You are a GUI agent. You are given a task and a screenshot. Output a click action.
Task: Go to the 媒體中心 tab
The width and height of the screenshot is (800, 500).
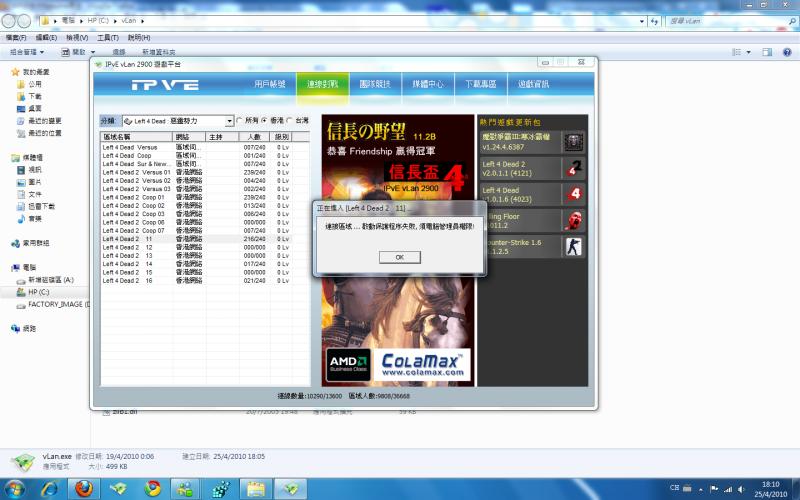pyautogui.click(x=428, y=84)
